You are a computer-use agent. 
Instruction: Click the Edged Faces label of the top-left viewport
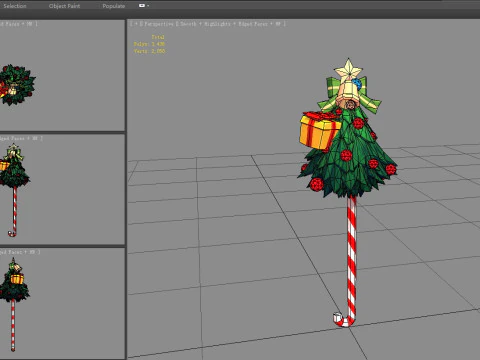click(11, 24)
